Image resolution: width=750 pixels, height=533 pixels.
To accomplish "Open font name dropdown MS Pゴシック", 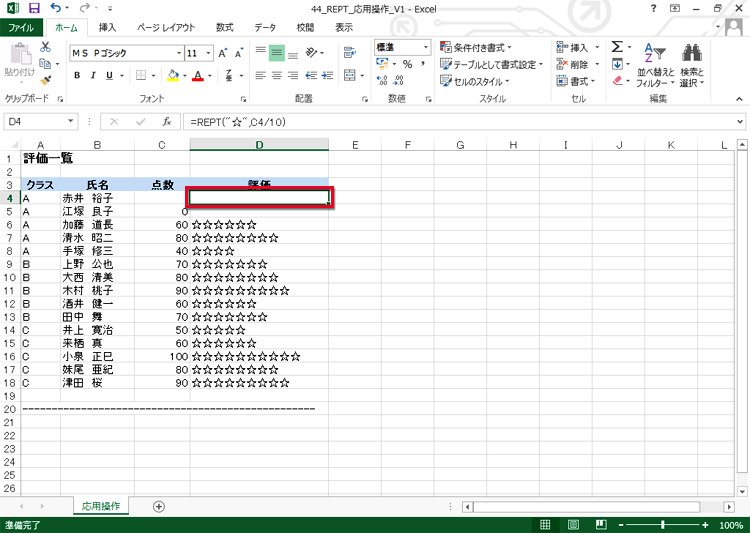I will [x=179, y=53].
